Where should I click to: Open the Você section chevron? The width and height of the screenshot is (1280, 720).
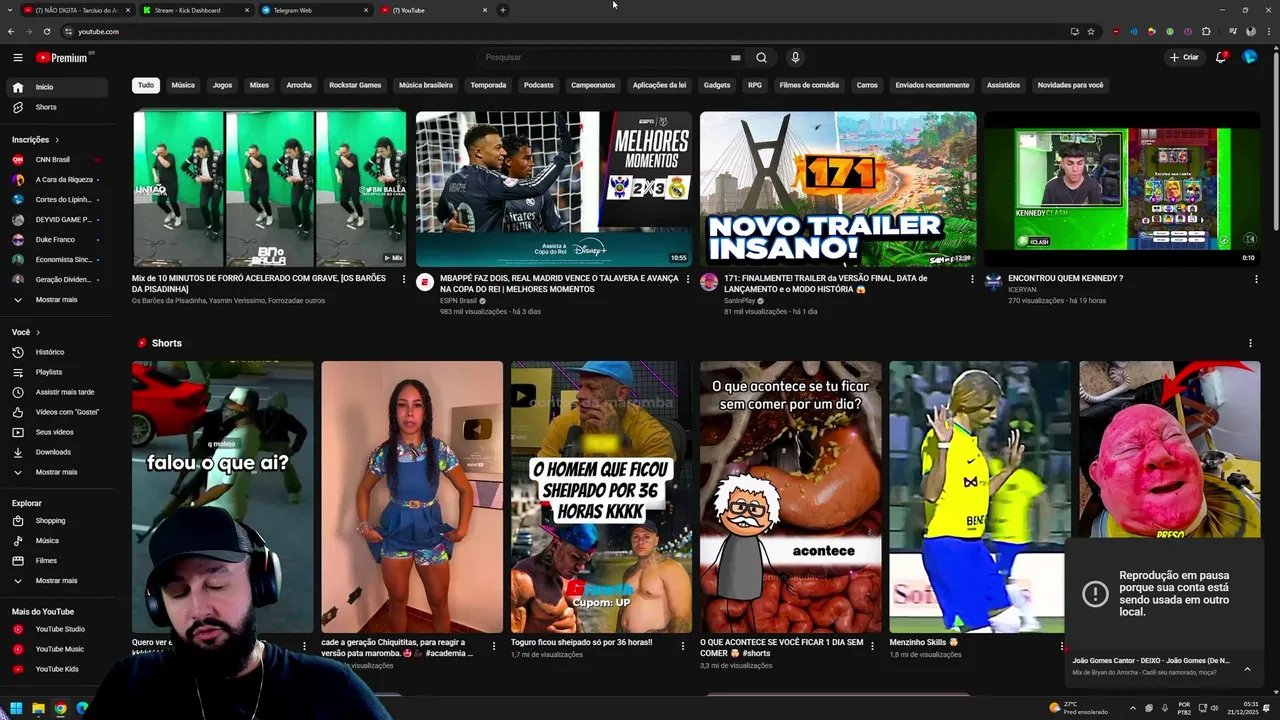[x=38, y=332]
